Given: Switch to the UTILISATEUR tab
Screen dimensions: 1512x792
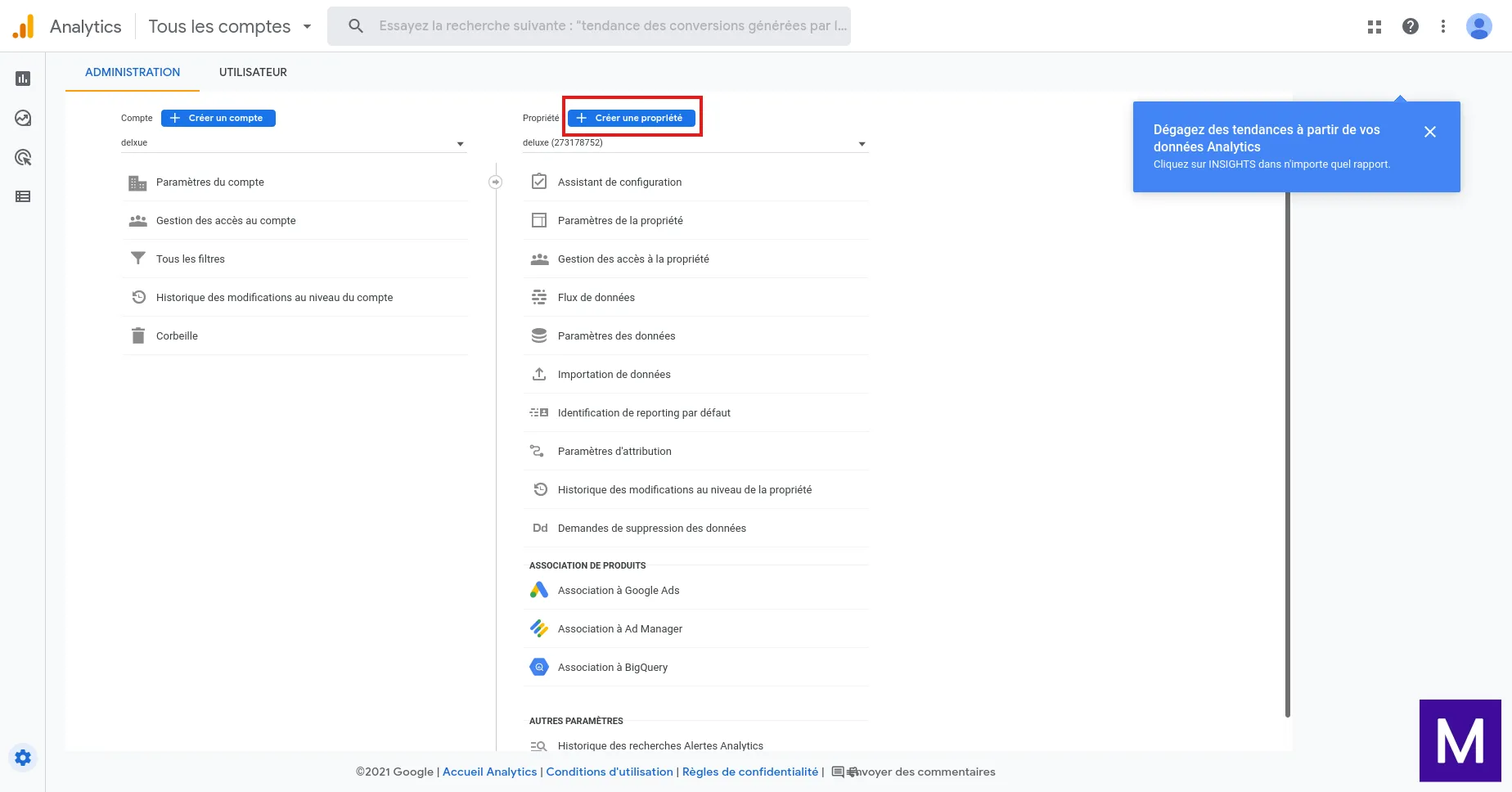Looking at the screenshot, I should pyautogui.click(x=253, y=72).
